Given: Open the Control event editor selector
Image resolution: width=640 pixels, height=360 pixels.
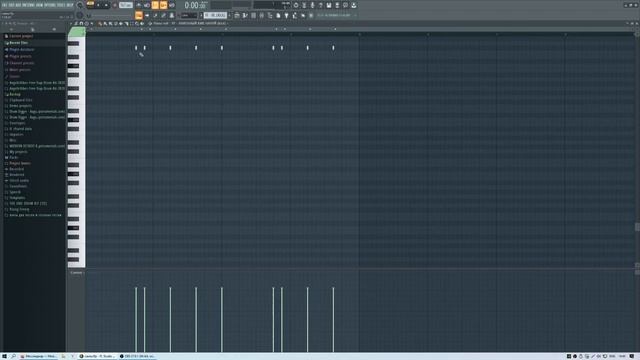Looking at the screenshot, I should [76, 273].
